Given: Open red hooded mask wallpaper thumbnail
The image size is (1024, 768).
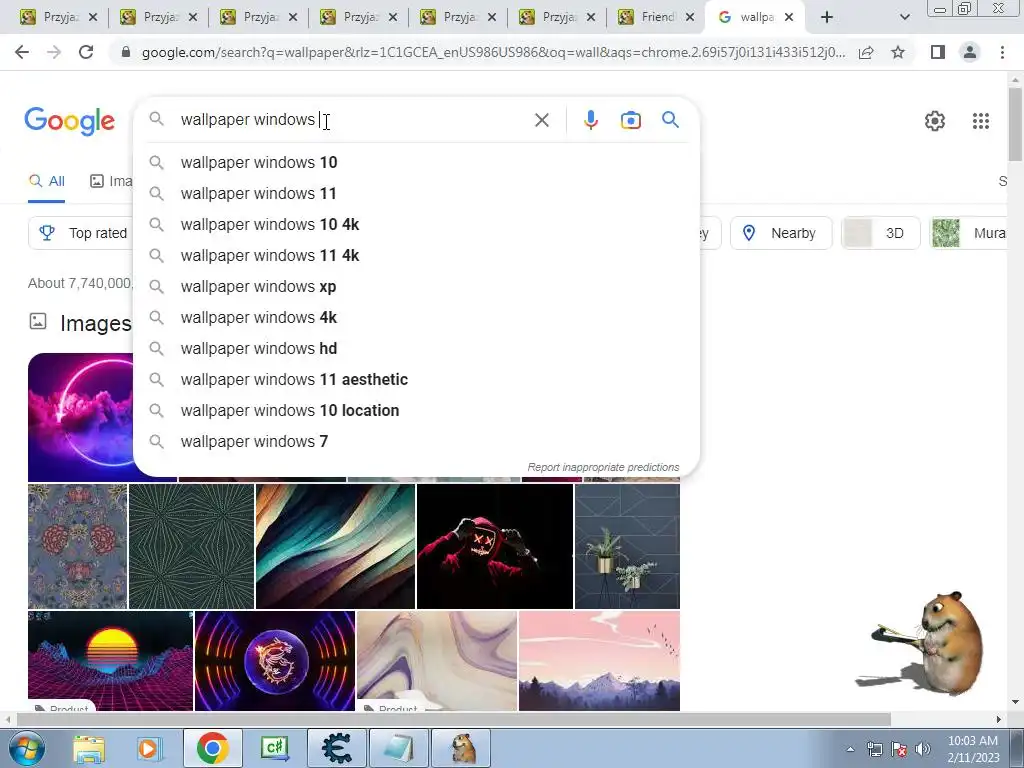Looking at the screenshot, I should coord(494,547).
